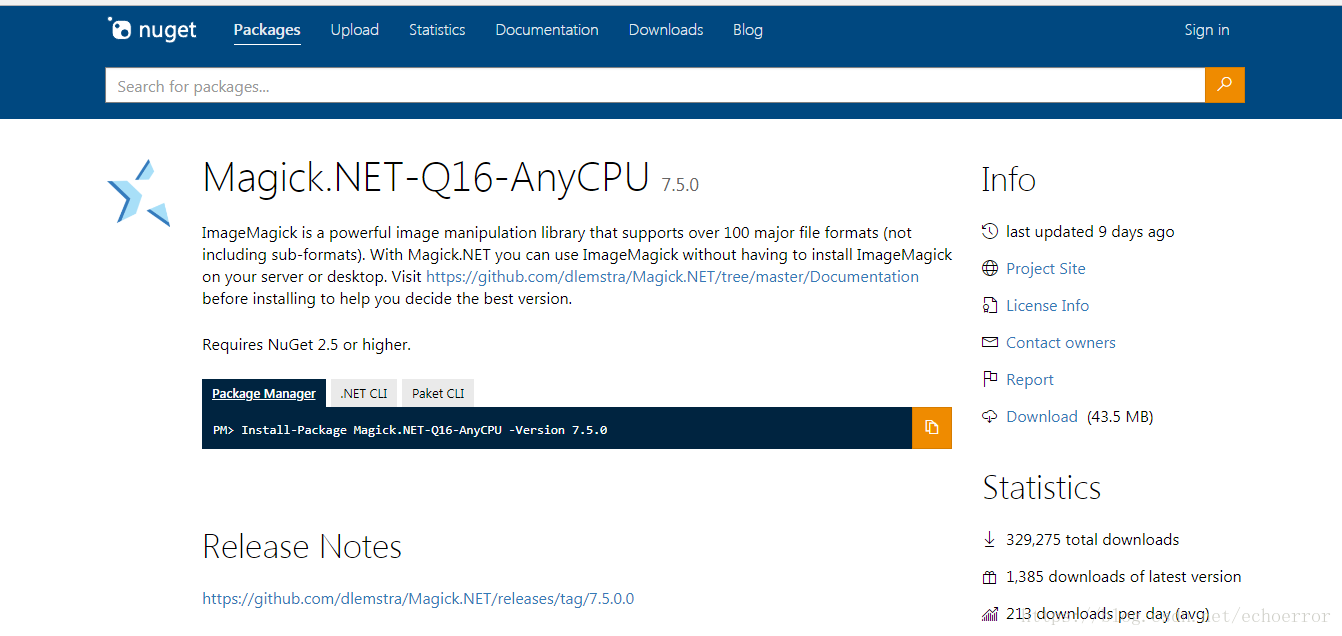Go to the Upload page

(355, 30)
